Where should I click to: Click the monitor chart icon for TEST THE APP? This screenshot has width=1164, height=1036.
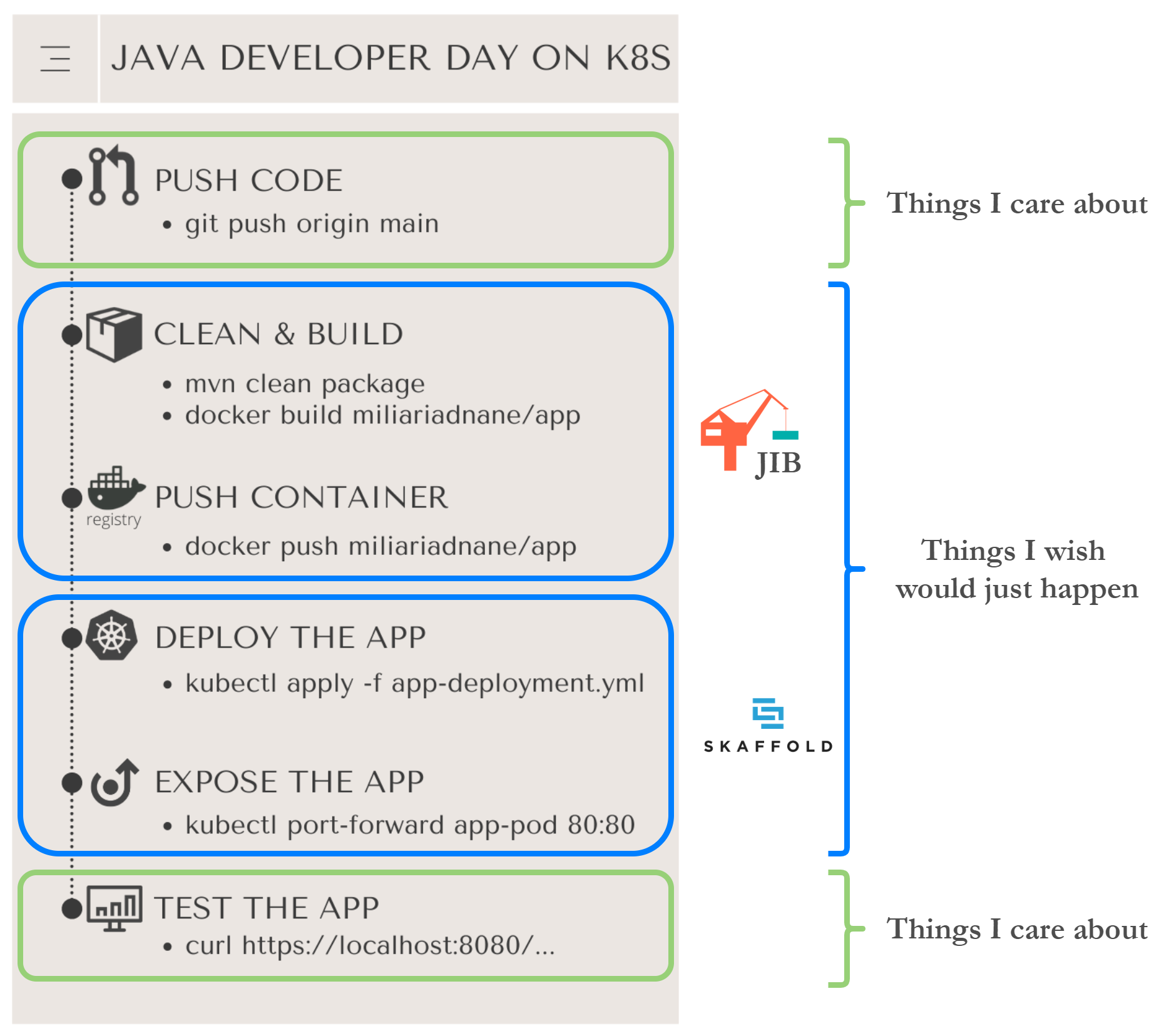coord(116,908)
